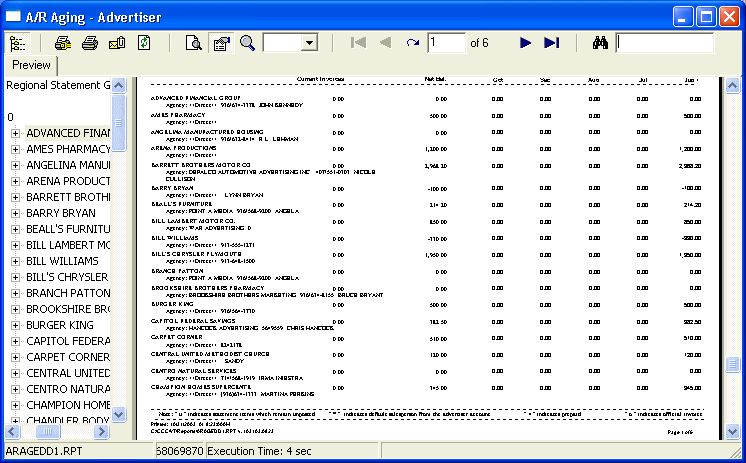Toggle the report properties icon
This screenshot has height=463, width=746.
pos(221,43)
